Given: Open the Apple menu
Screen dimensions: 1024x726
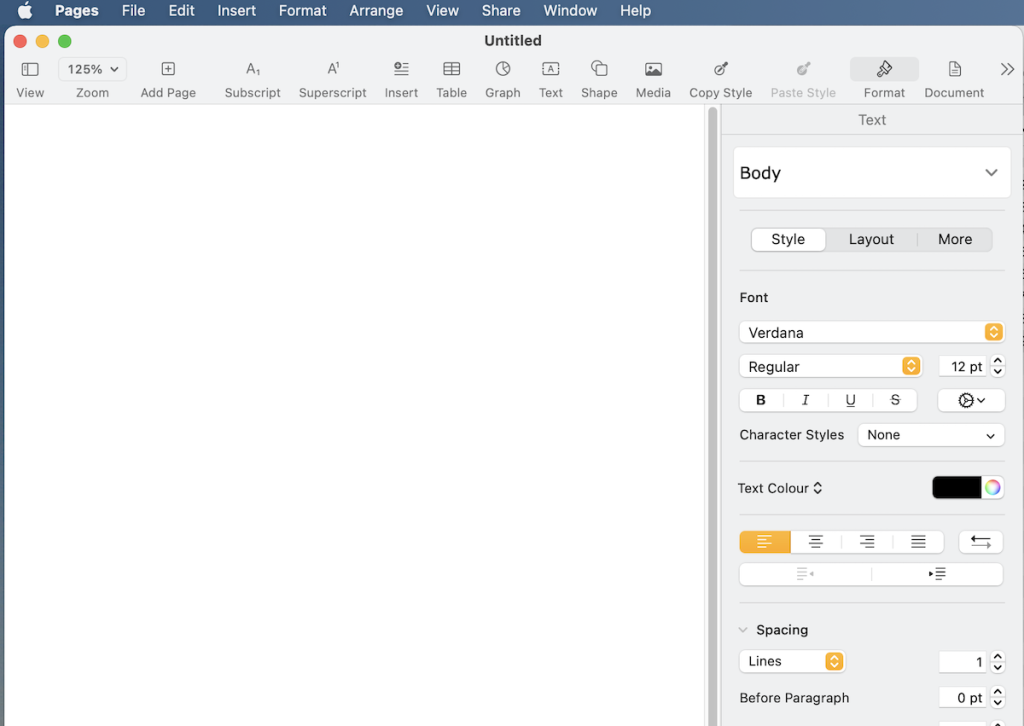Looking at the screenshot, I should tap(25, 10).
